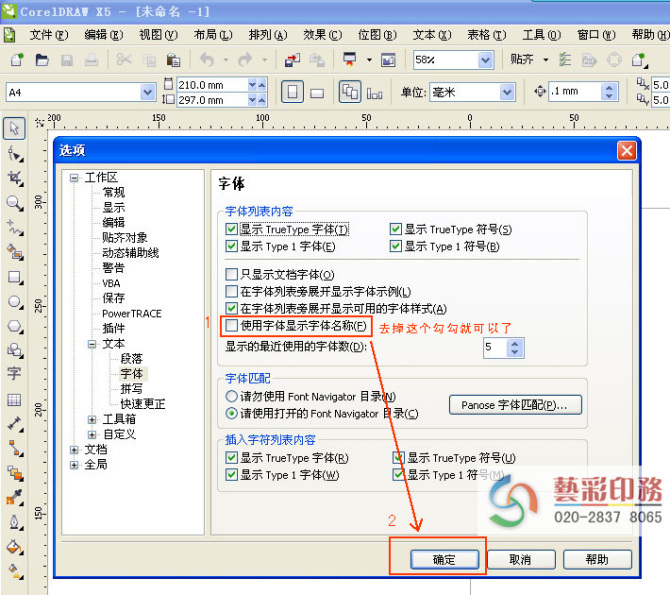Select the Ellipse tool
The width and height of the screenshot is (670, 595).
(14, 301)
